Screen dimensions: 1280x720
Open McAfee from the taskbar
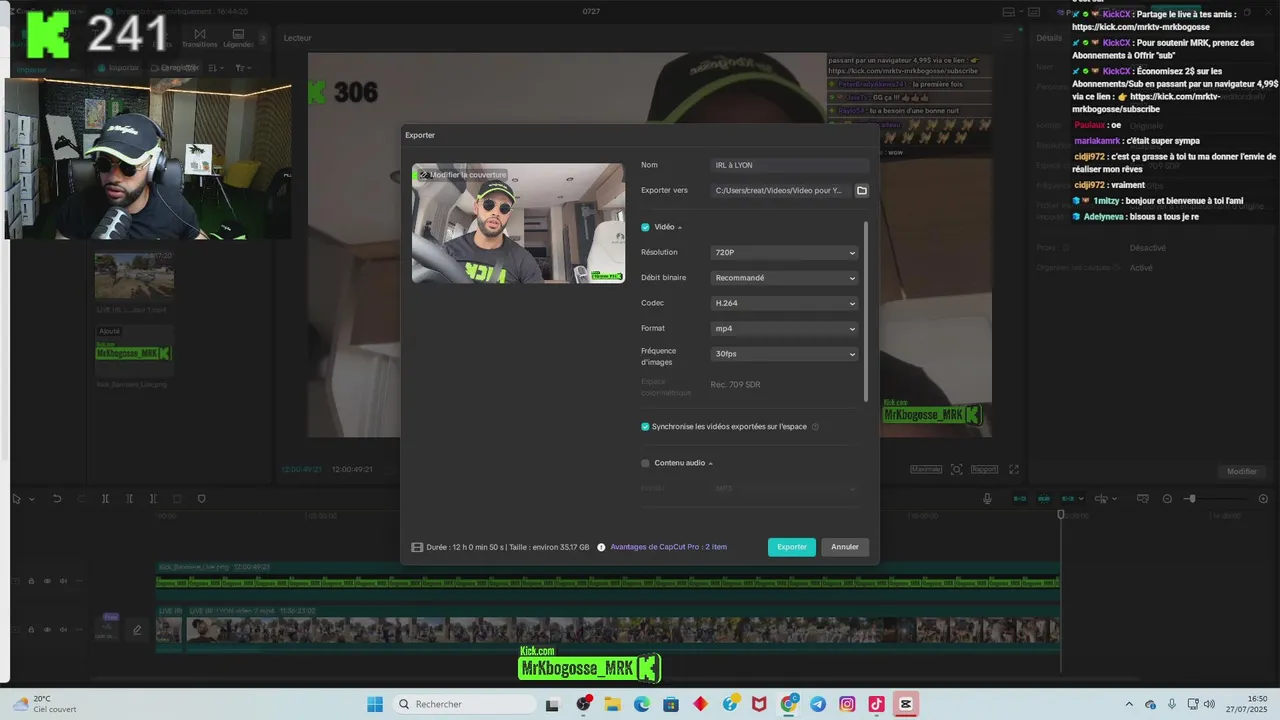(759, 704)
